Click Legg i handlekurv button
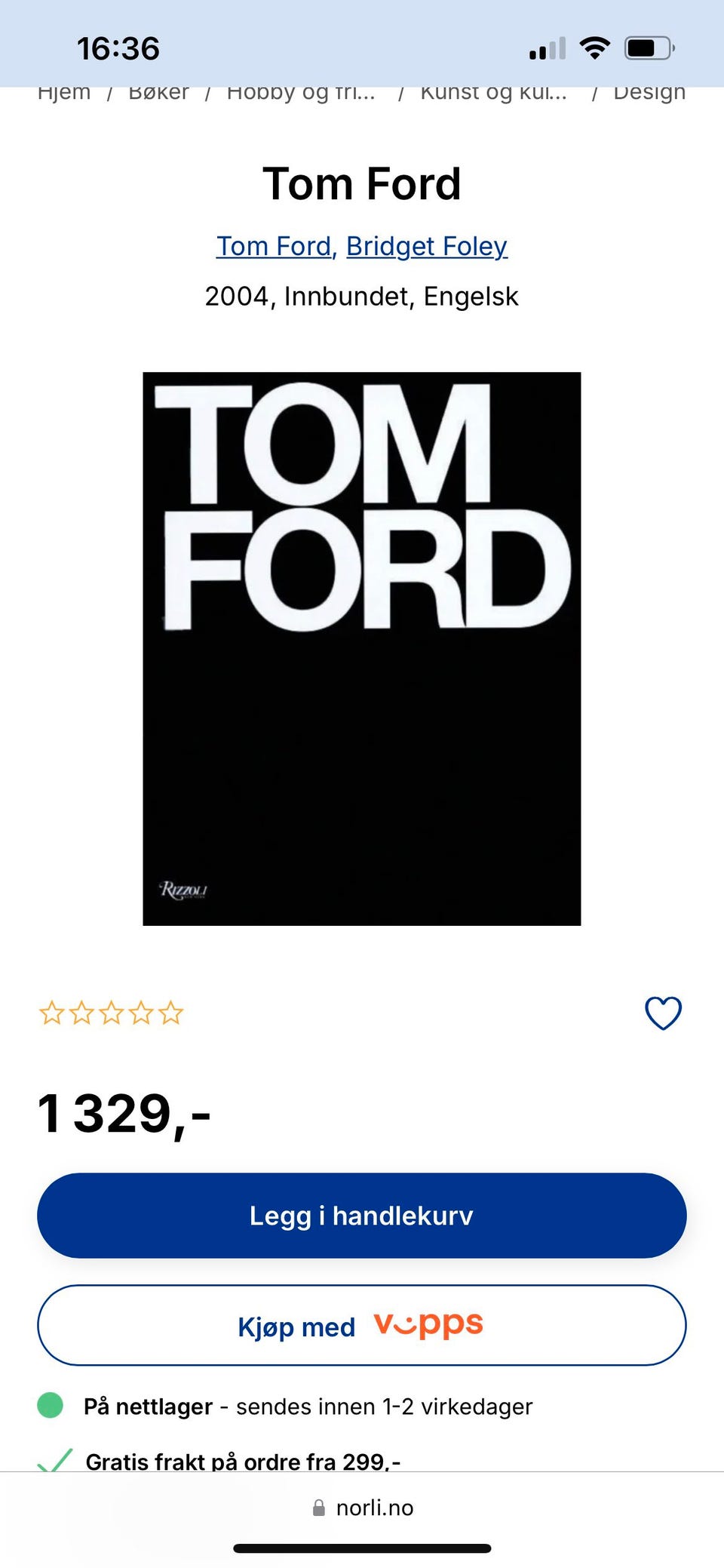Image resolution: width=724 pixels, height=1568 pixels. click(362, 1216)
